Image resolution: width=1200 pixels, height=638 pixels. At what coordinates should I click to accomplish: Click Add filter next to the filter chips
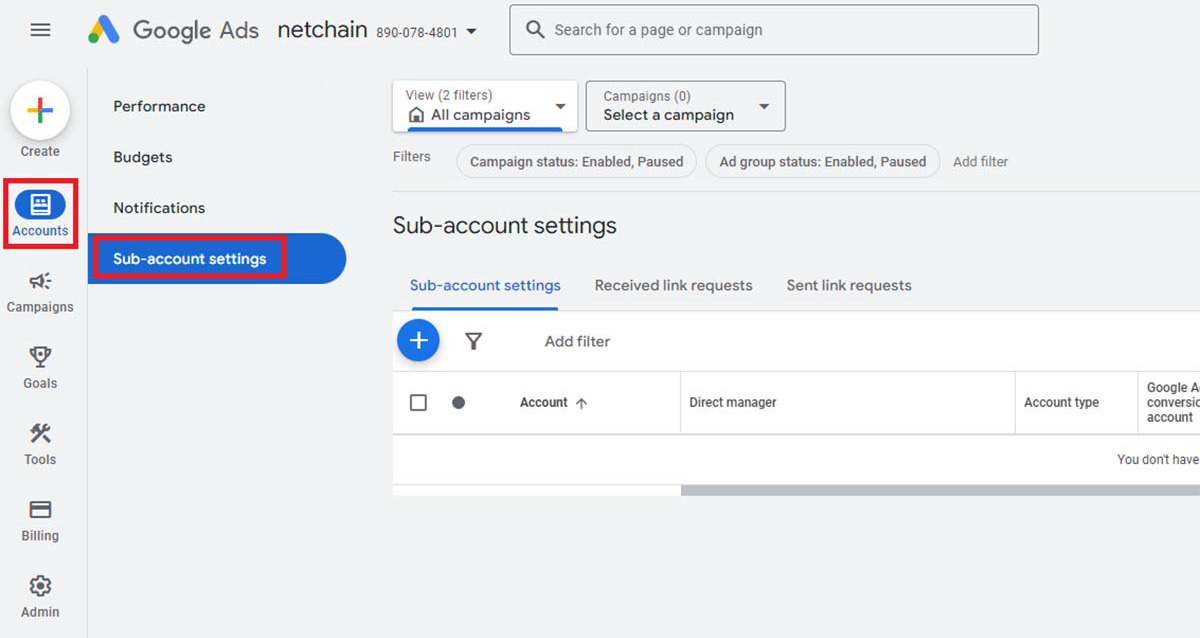coord(980,161)
